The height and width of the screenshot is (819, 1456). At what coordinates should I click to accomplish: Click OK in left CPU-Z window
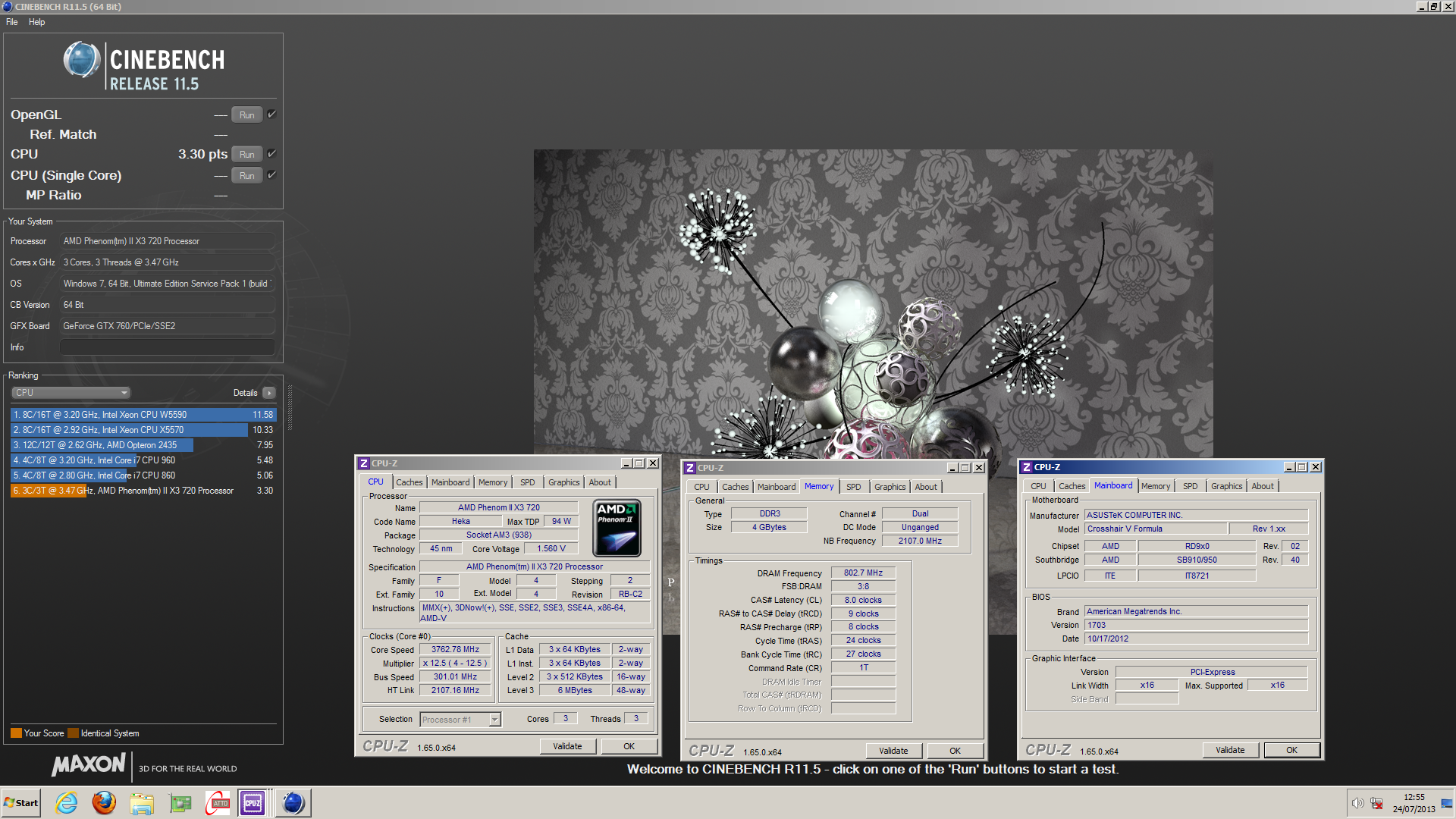[x=629, y=746]
